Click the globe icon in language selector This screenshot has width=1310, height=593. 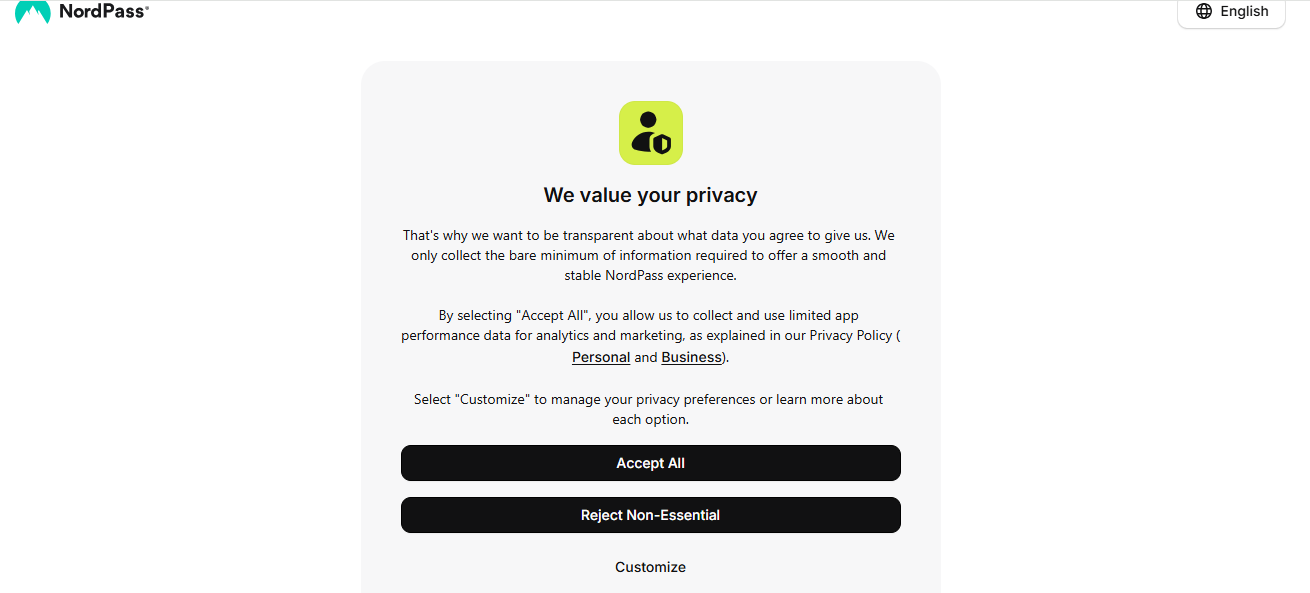pyautogui.click(x=1204, y=11)
